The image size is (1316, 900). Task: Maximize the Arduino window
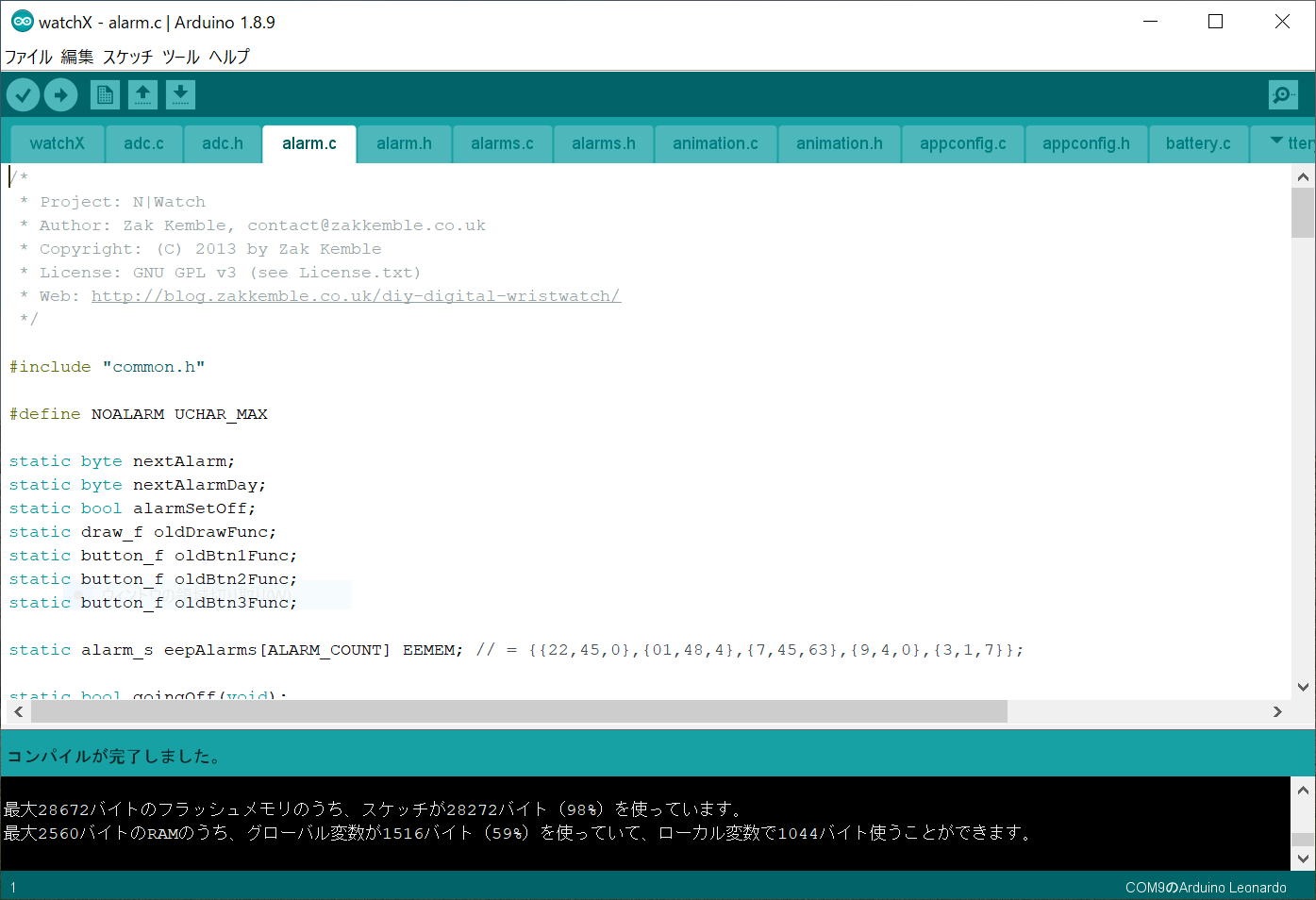tap(1216, 22)
